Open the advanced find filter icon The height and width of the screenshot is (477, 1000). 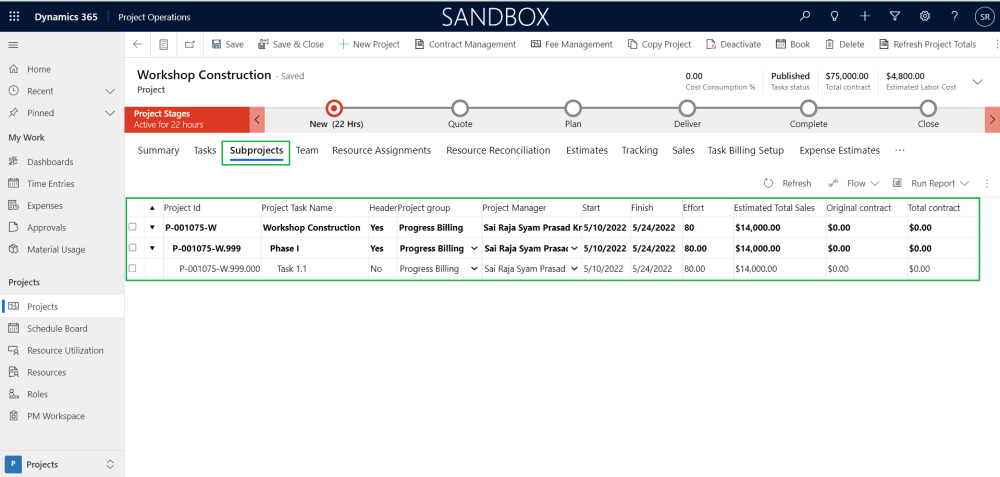click(x=894, y=17)
